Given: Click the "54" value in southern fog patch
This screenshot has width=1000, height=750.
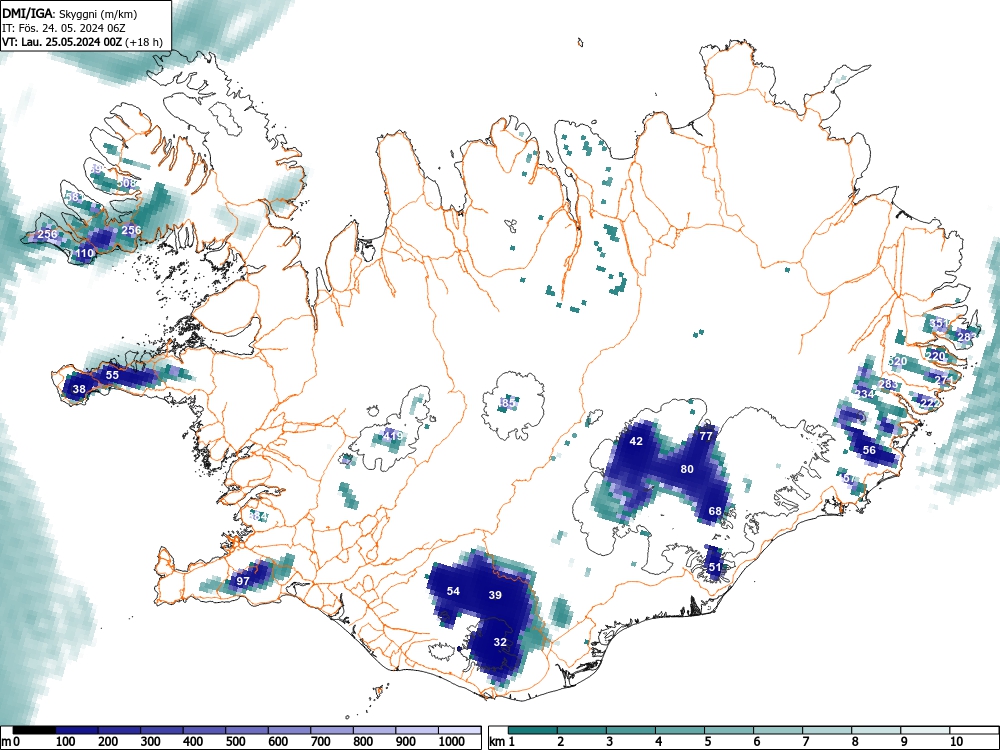Looking at the screenshot, I should 453,591.
